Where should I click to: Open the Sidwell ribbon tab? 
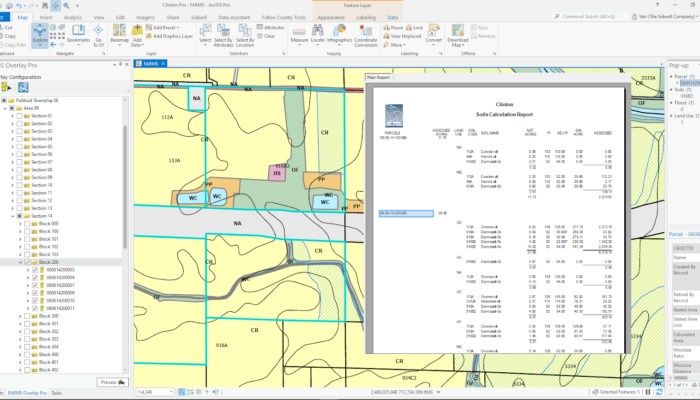pyautogui.click(x=199, y=17)
